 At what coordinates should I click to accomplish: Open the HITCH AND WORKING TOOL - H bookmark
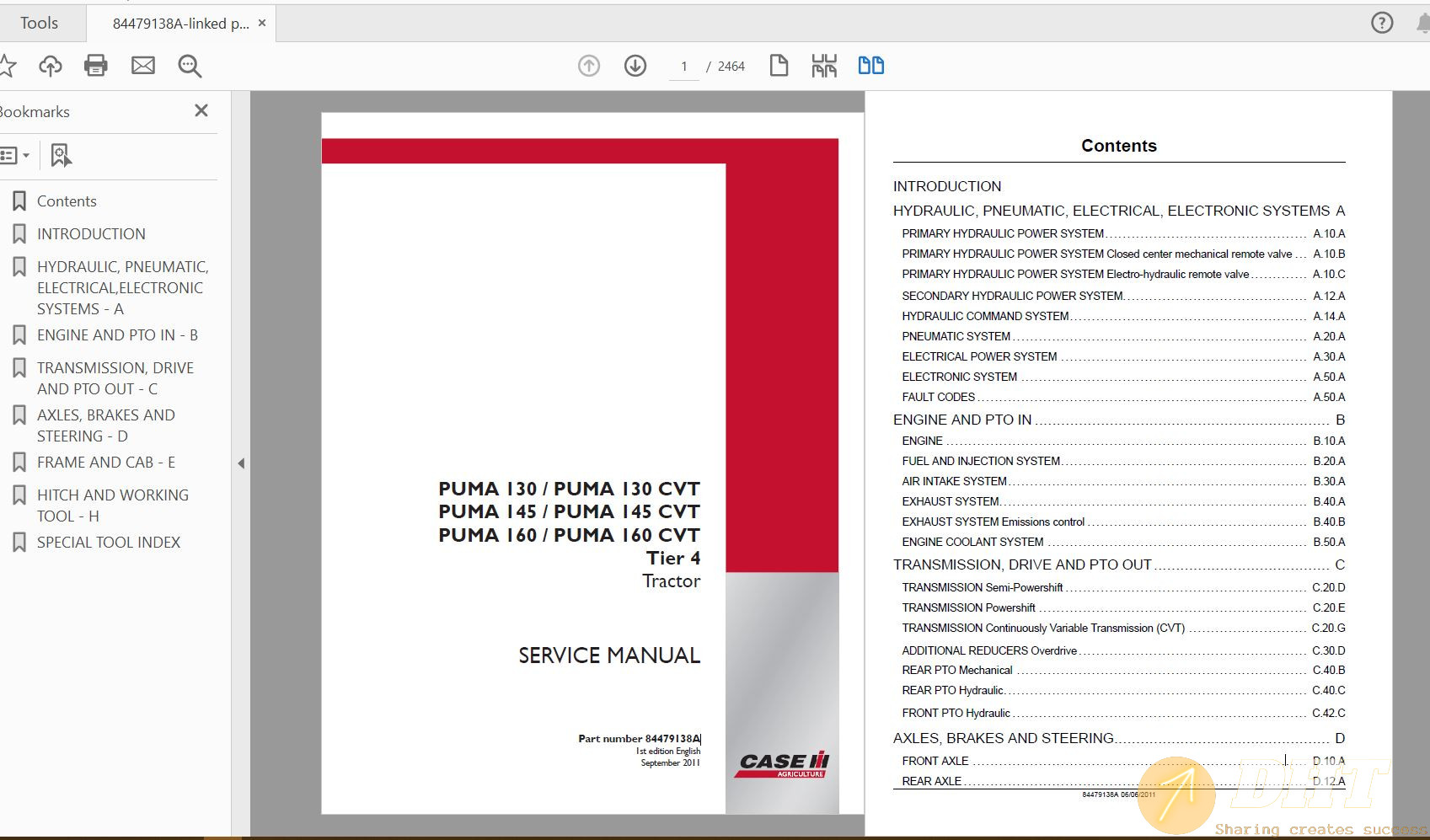(x=113, y=506)
